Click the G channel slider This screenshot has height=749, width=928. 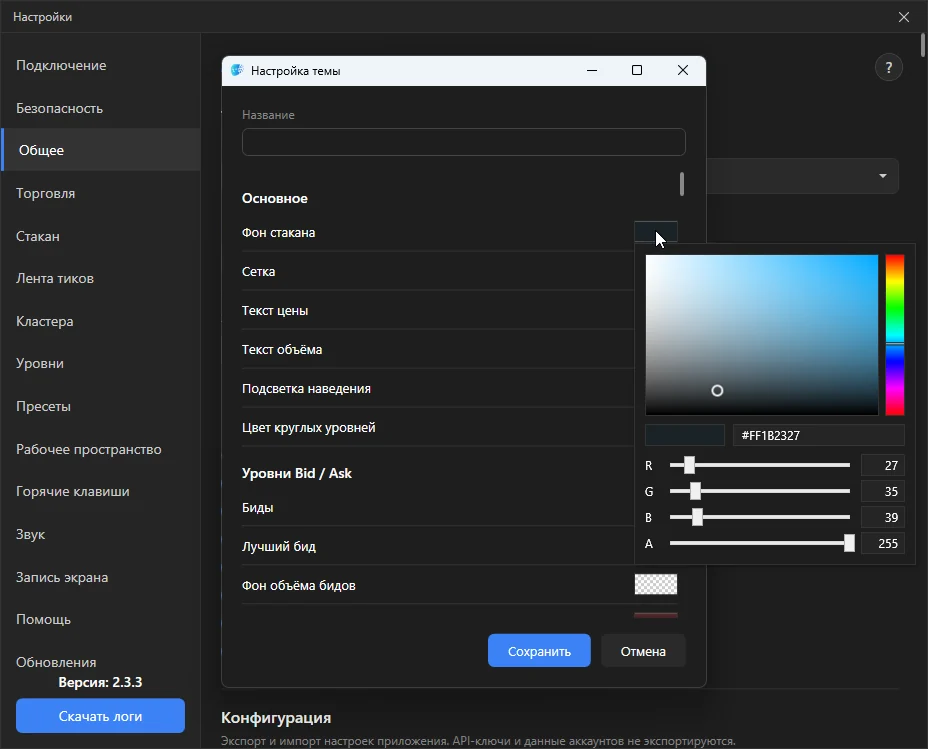[x=760, y=491]
